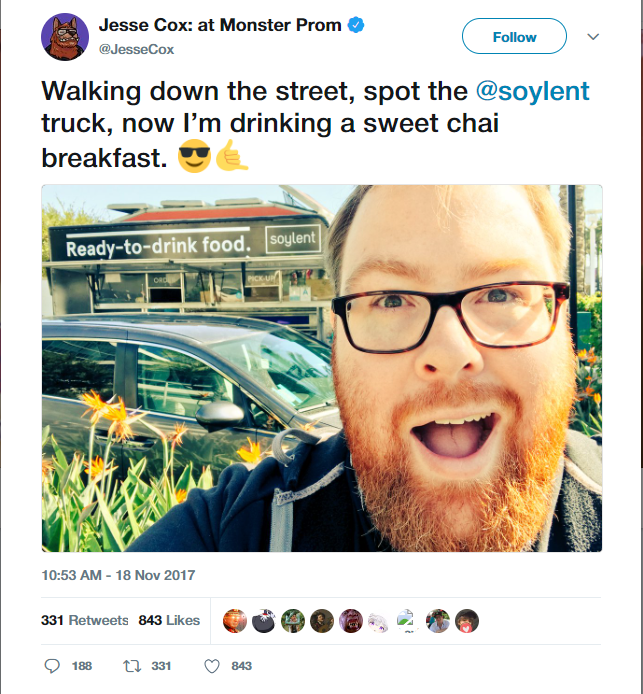This screenshot has width=643, height=694.
Task: View the list of 331 Retweets
Action: pyautogui.click(x=85, y=620)
